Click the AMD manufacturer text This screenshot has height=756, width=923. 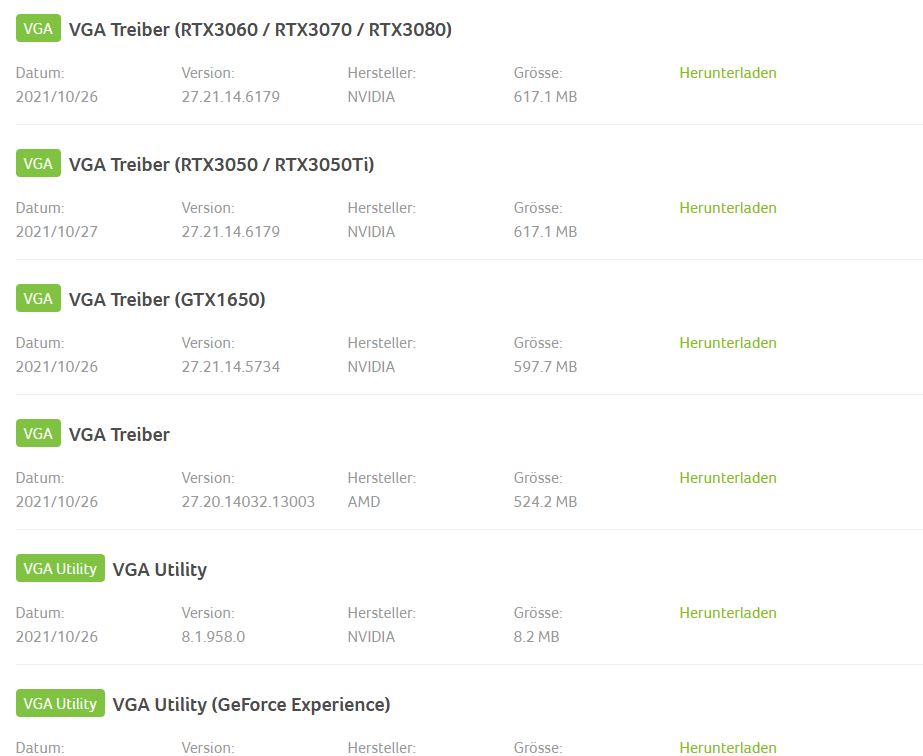[364, 502]
